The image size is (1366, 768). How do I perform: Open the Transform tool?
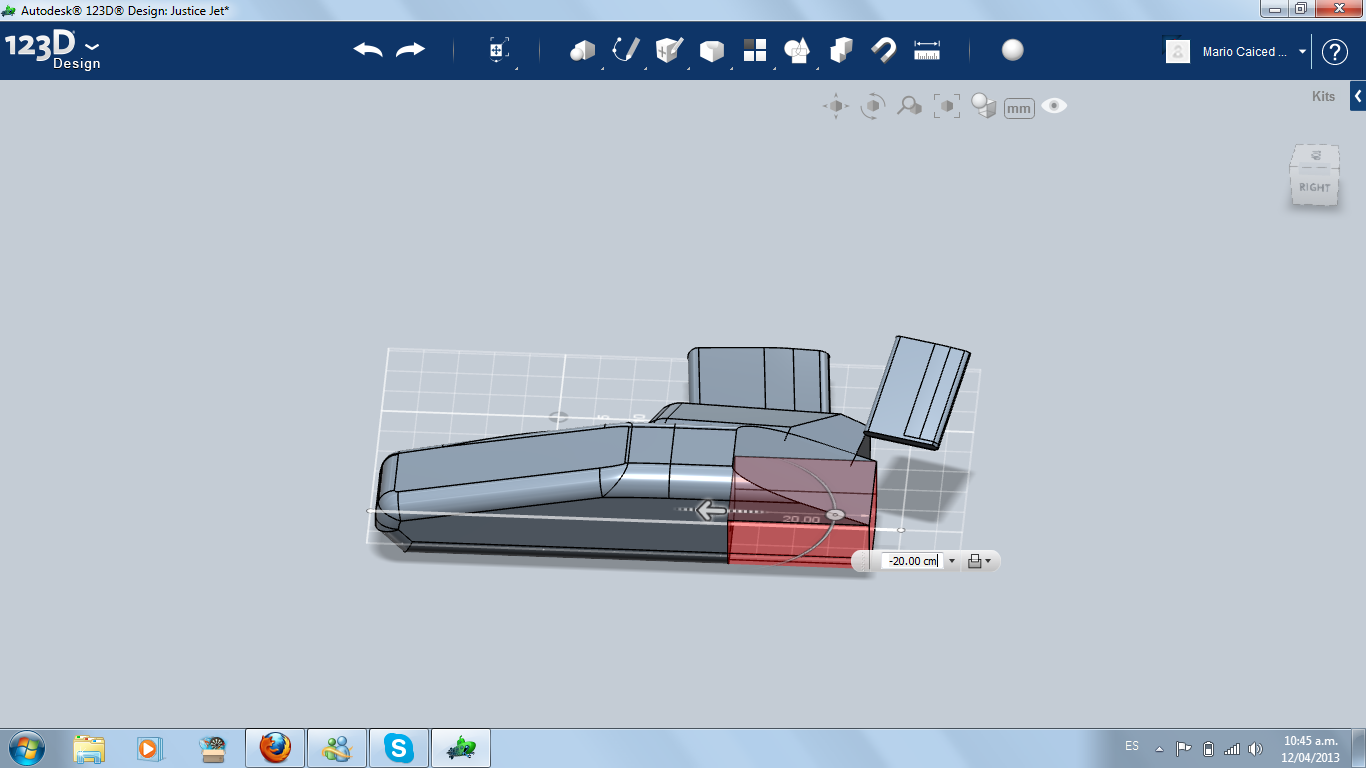(x=499, y=50)
